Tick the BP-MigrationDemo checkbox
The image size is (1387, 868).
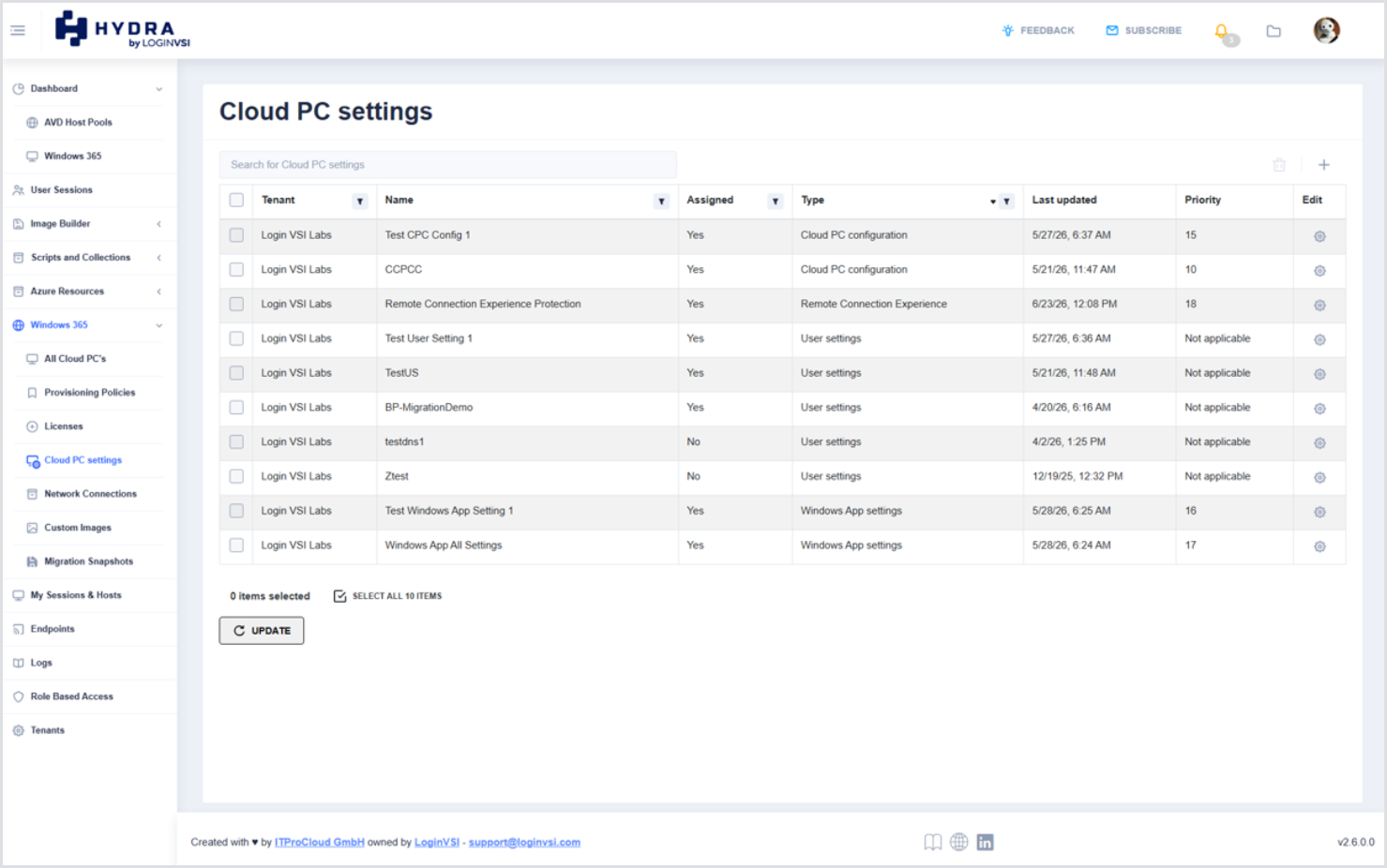[x=236, y=408]
